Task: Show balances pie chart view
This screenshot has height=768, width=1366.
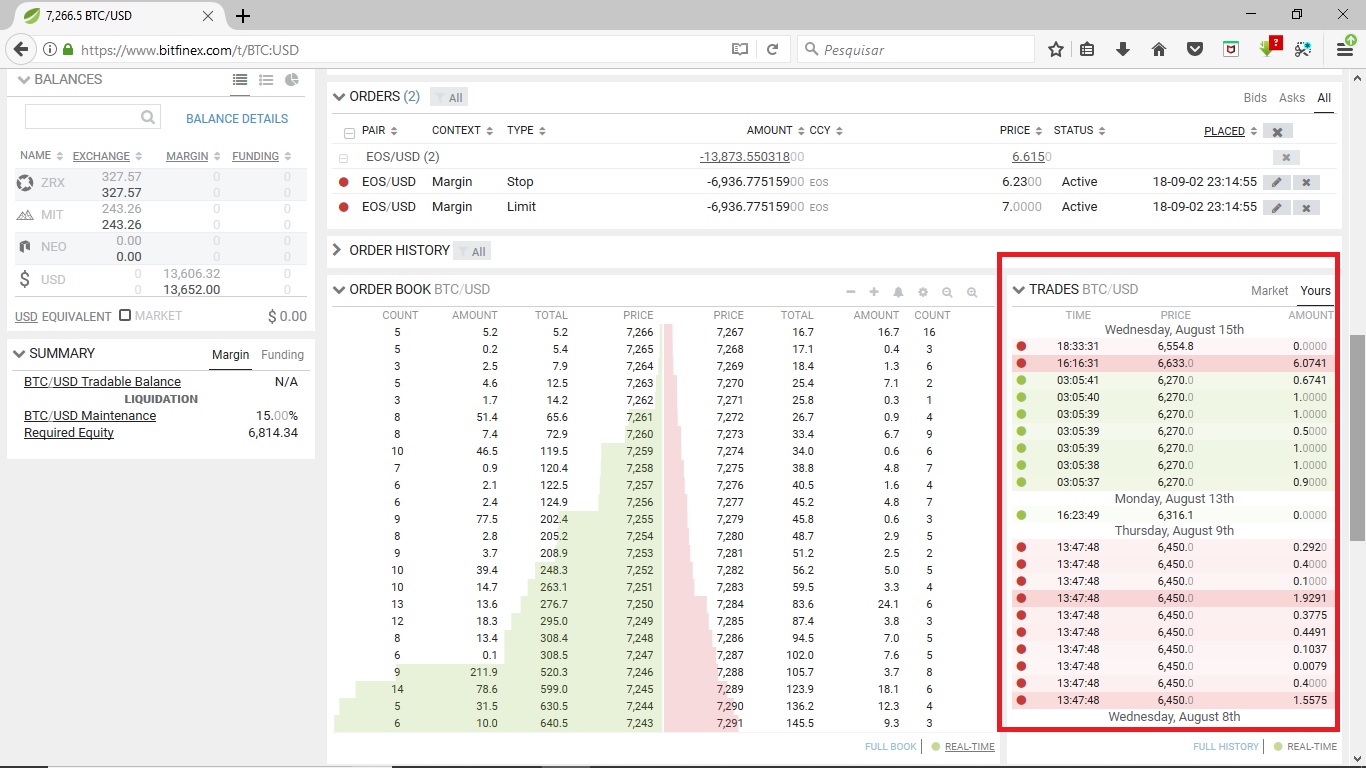Action: [x=292, y=80]
